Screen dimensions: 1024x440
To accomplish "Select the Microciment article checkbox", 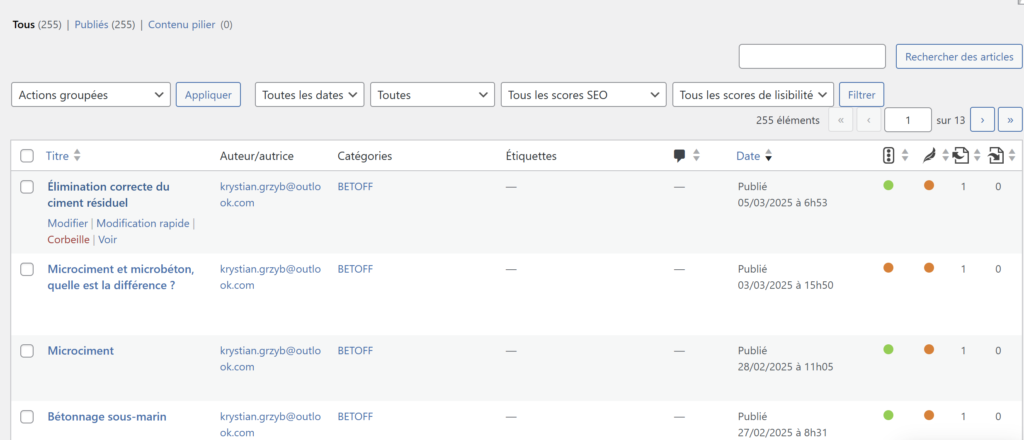I will click(x=27, y=351).
